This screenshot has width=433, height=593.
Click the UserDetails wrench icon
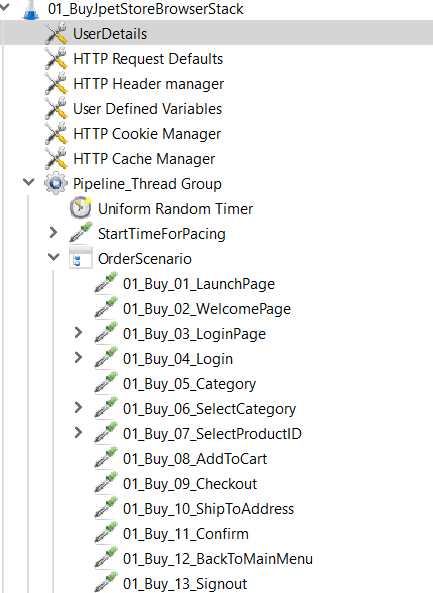coord(56,34)
